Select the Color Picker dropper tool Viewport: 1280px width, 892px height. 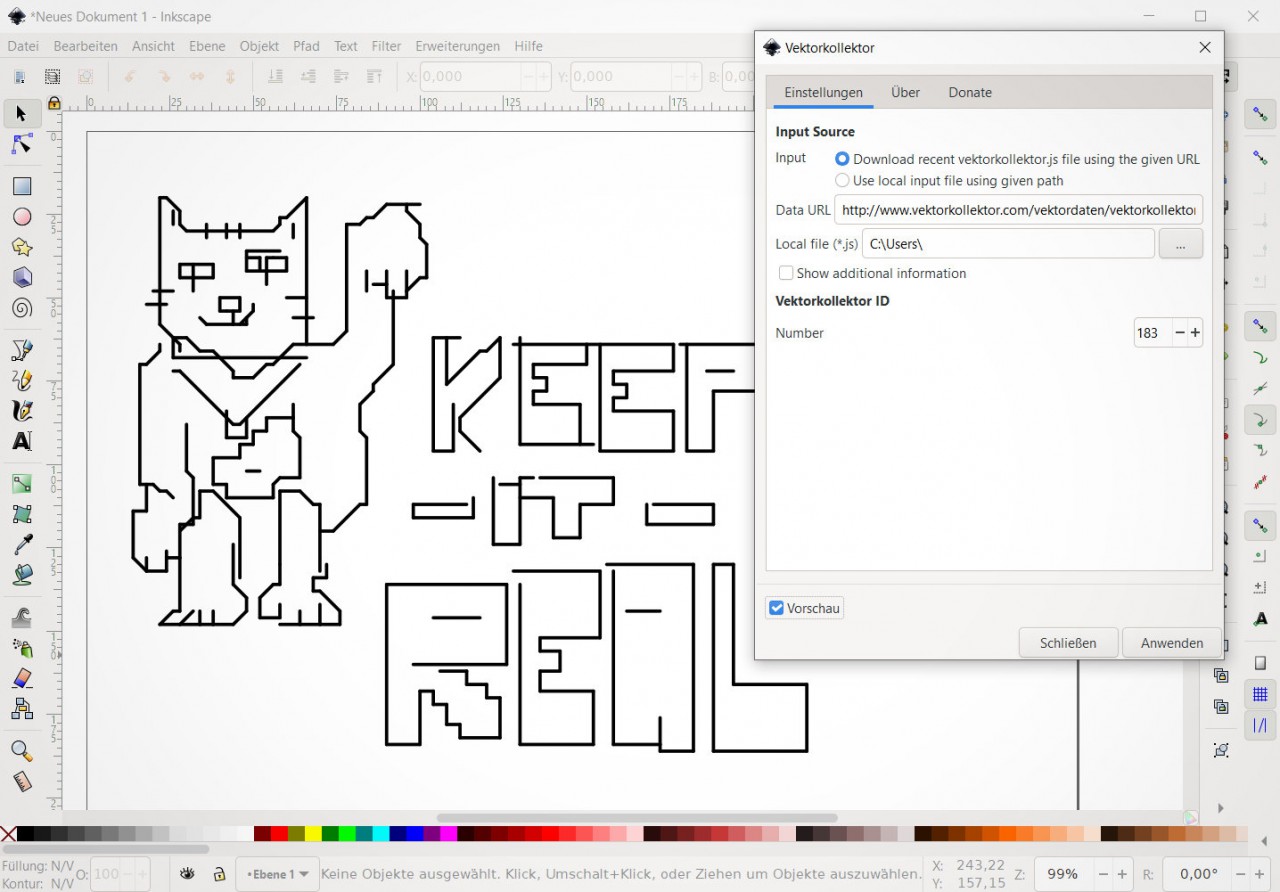21,545
